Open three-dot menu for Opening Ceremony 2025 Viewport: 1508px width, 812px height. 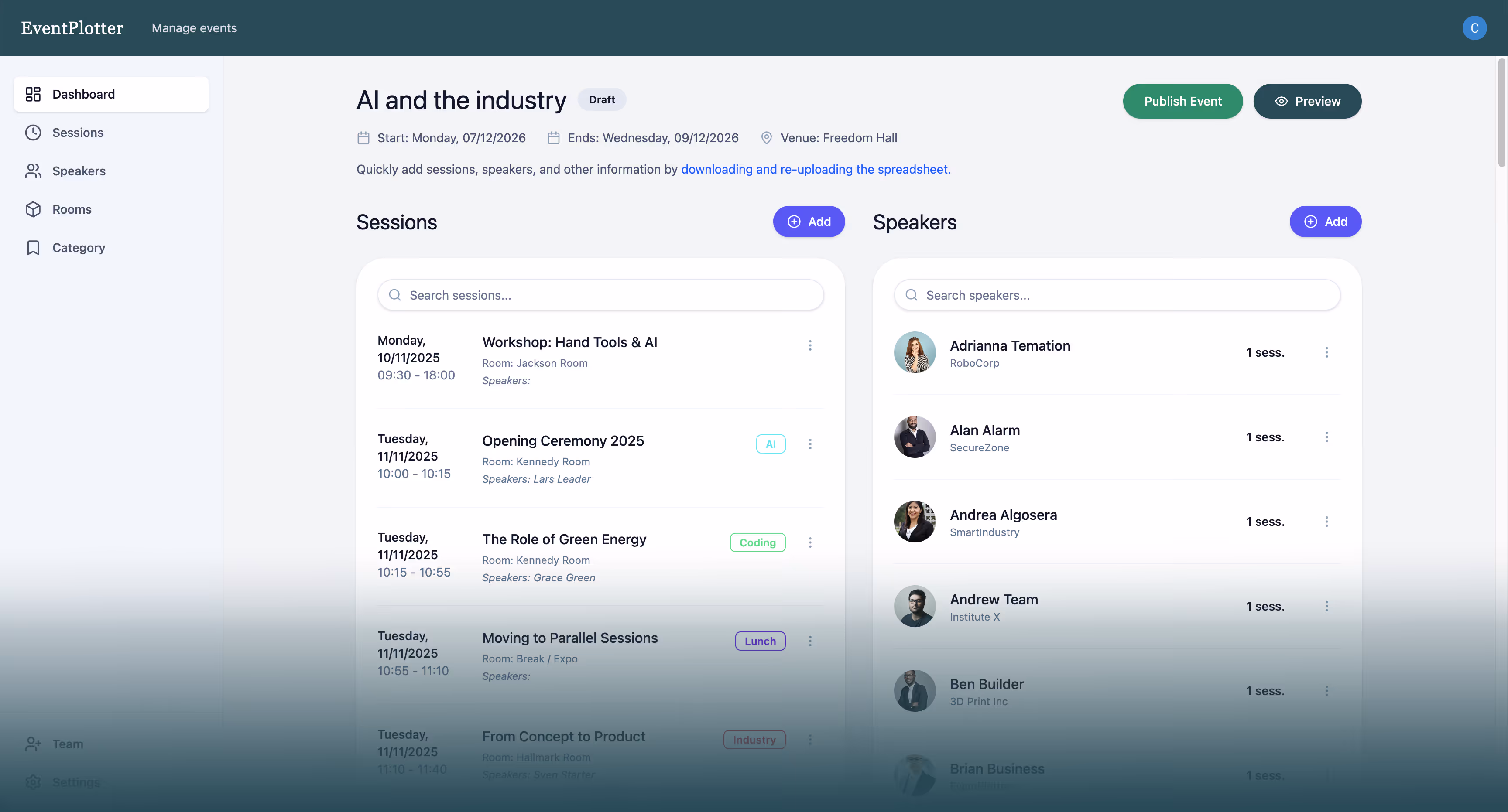(x=809, y=444)
